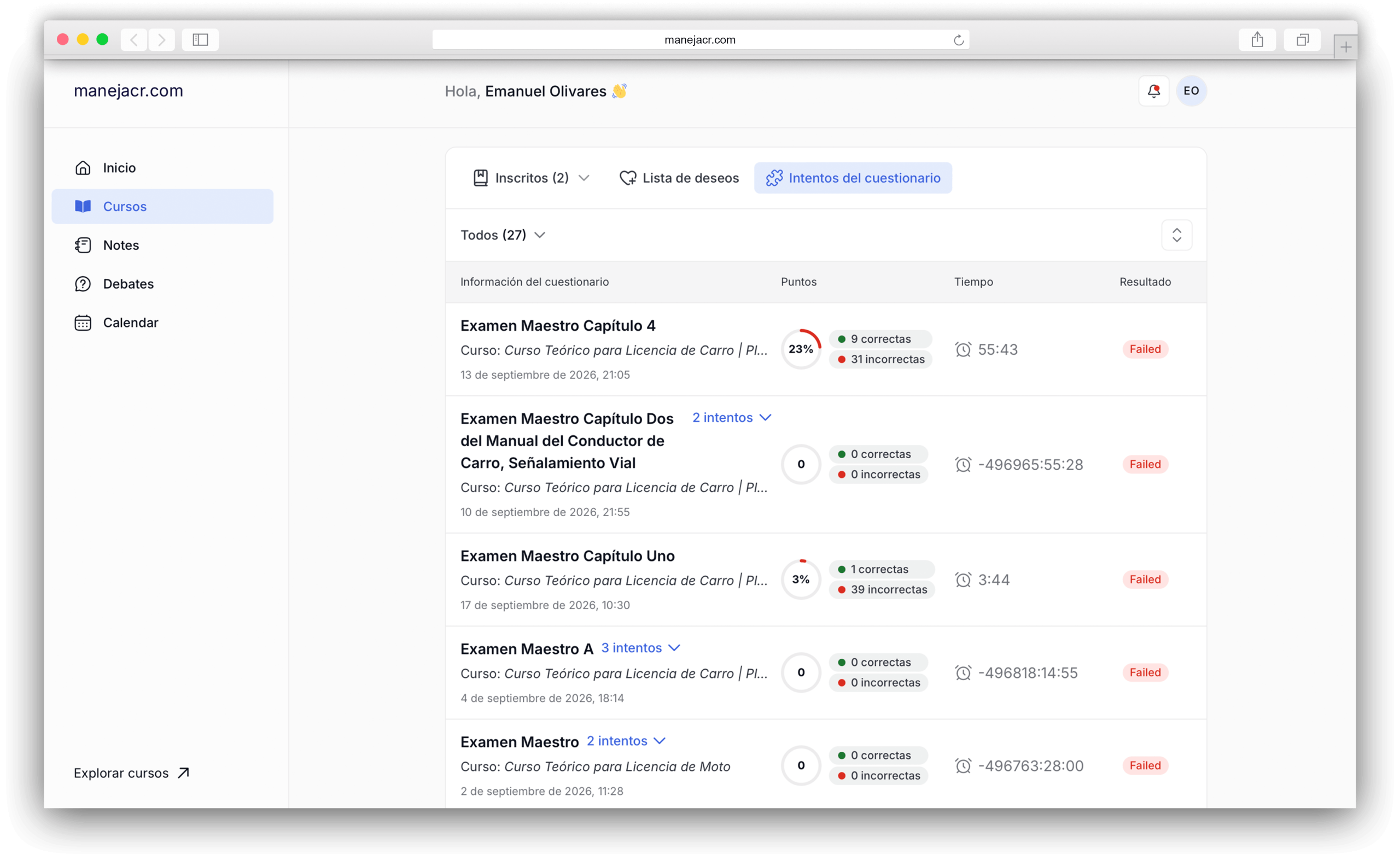This screenshot has width=1400, height=860.
Task: Open the EO user avatar menu
Action: (x=1191, y=91)
